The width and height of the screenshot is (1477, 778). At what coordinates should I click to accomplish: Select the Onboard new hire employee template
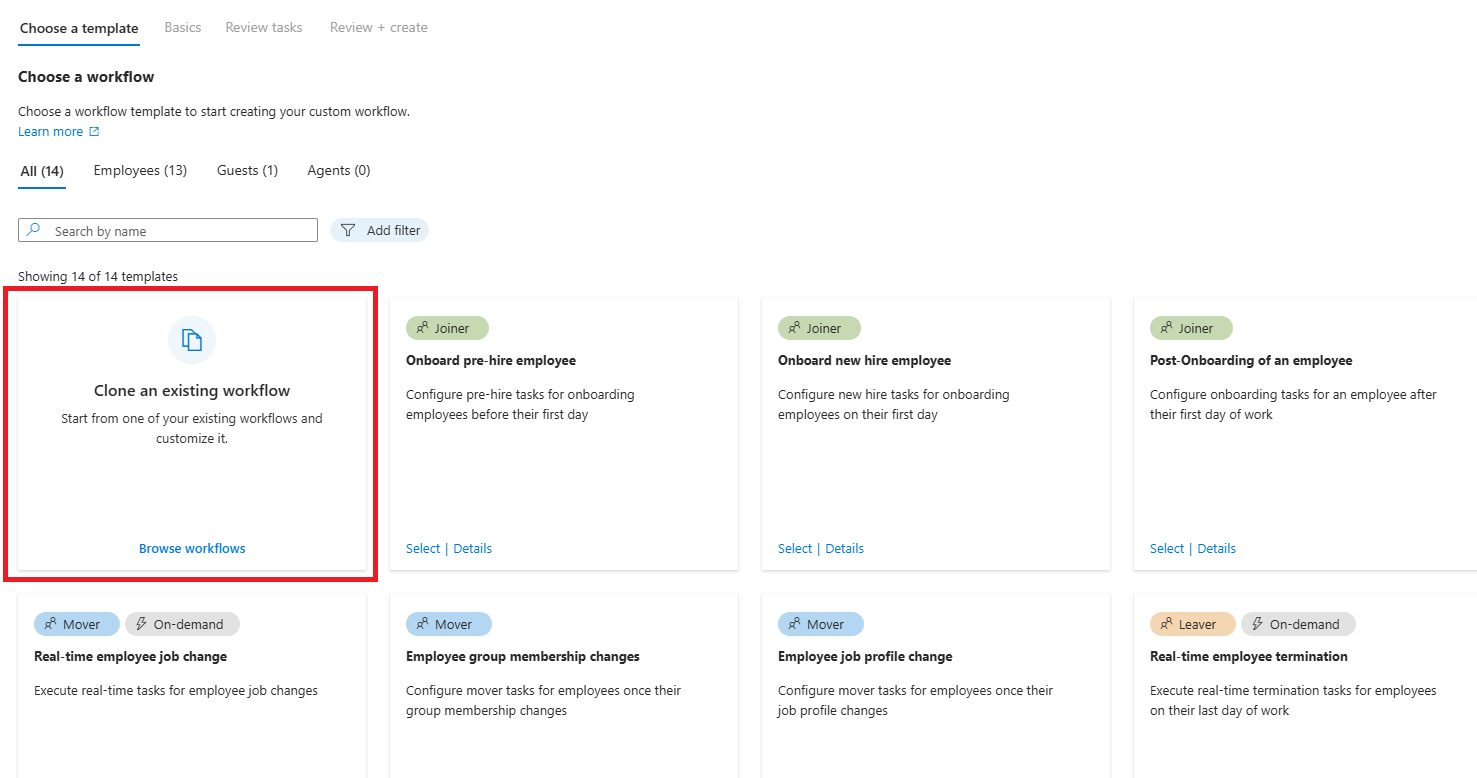(x=795, y=548)
